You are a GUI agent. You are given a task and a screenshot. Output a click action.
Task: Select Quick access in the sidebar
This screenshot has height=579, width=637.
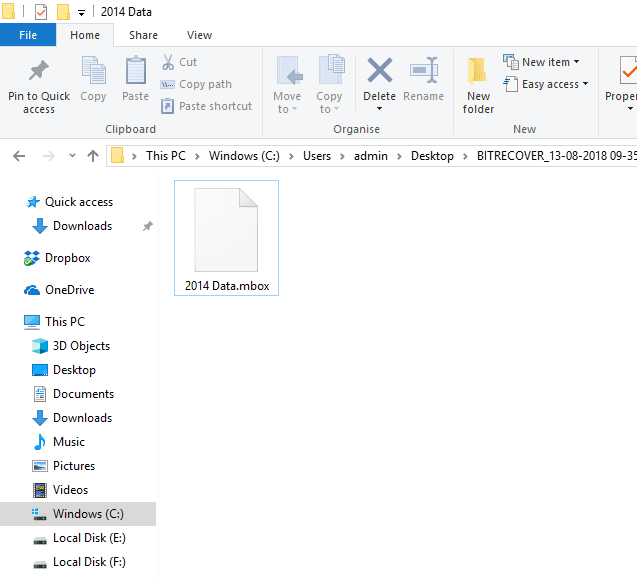pos(79,202)
